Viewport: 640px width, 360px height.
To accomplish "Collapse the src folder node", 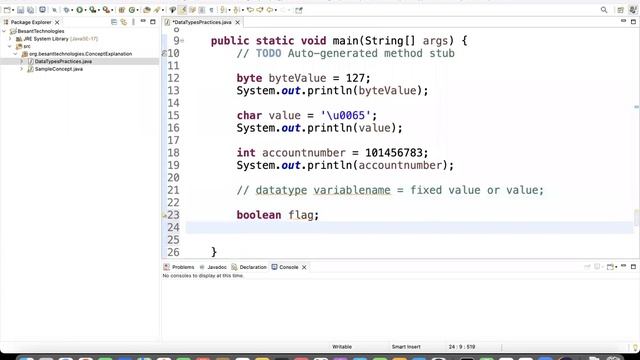I will coord(10,46).
